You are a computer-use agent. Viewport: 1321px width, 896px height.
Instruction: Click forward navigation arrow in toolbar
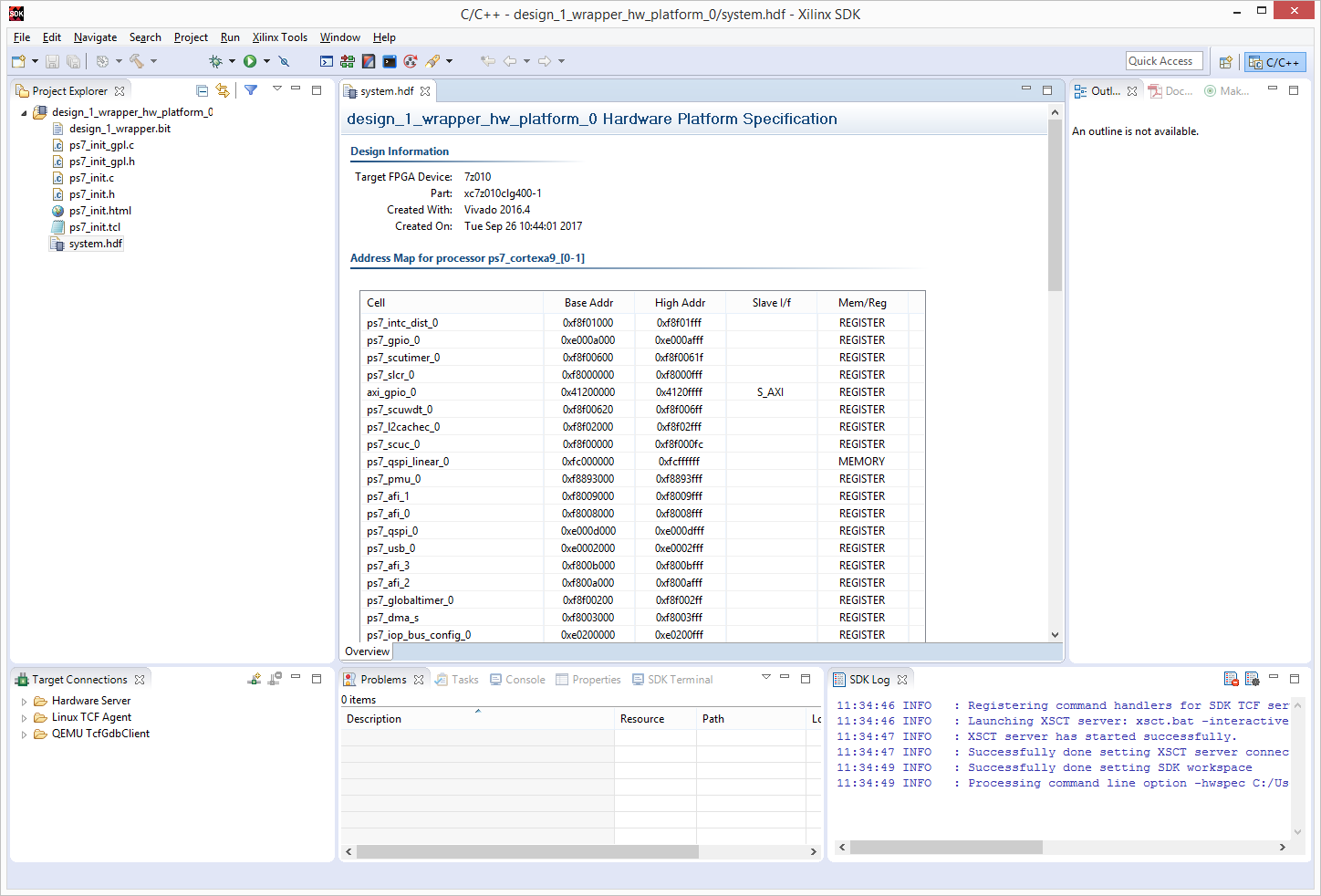coord(545,61)
